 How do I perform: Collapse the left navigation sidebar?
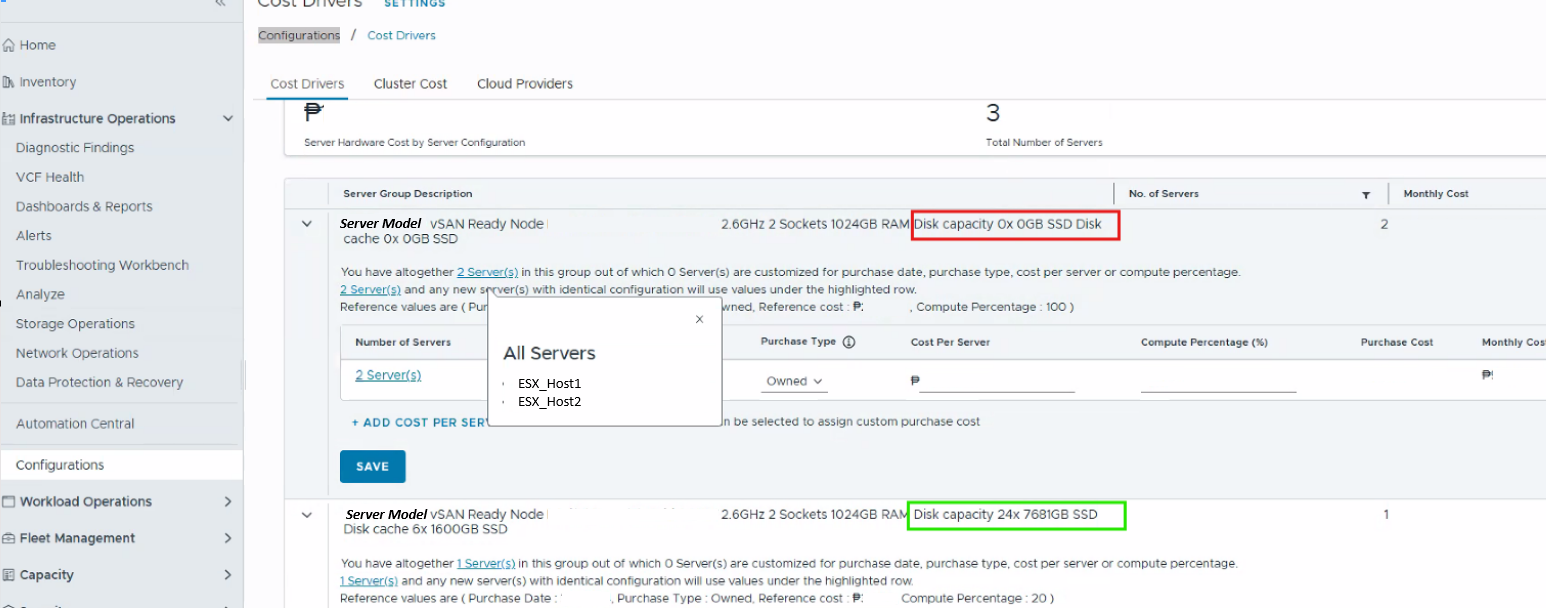coord(220,4)
